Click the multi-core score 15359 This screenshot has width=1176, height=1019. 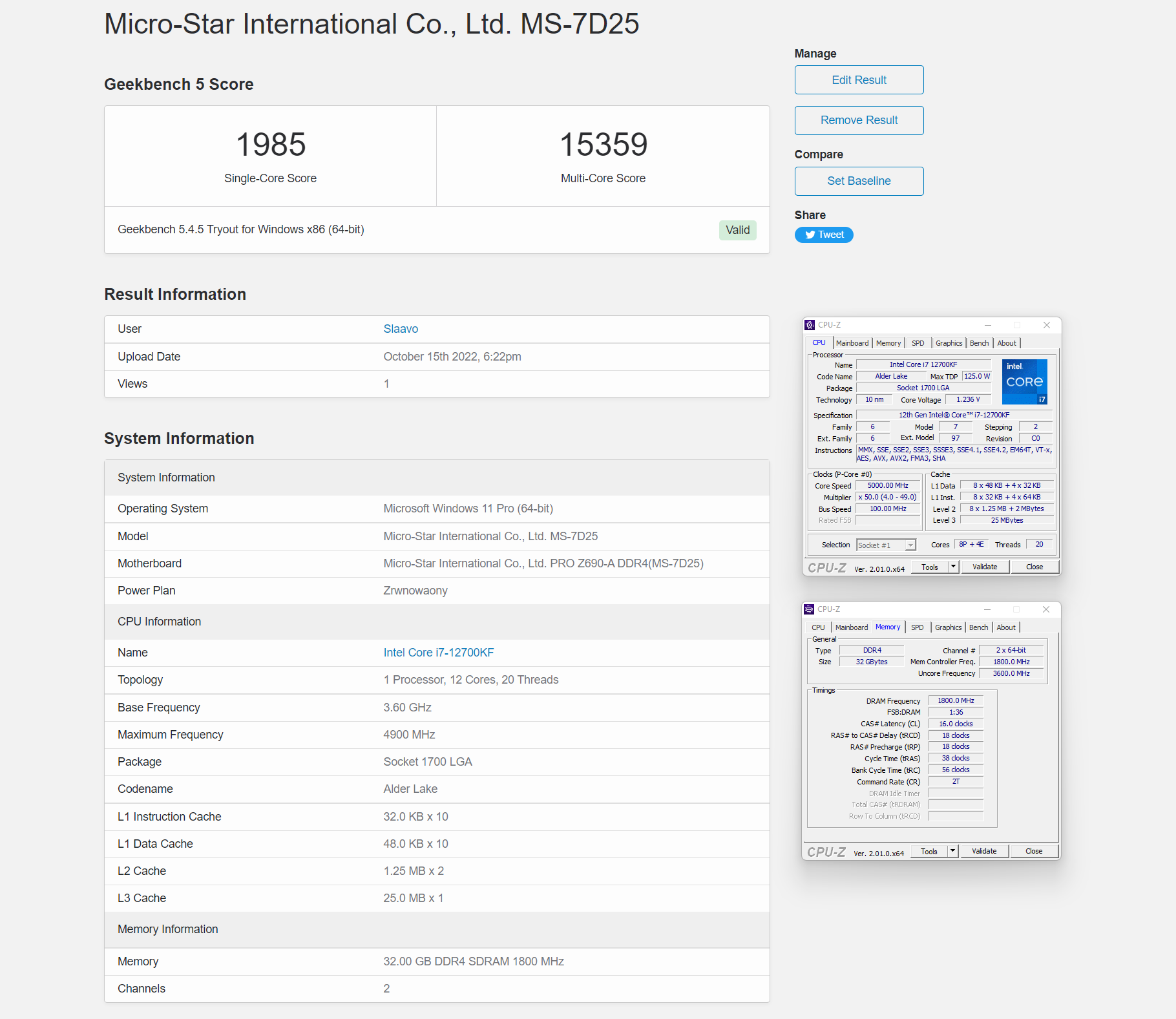[x=604, y=145]
